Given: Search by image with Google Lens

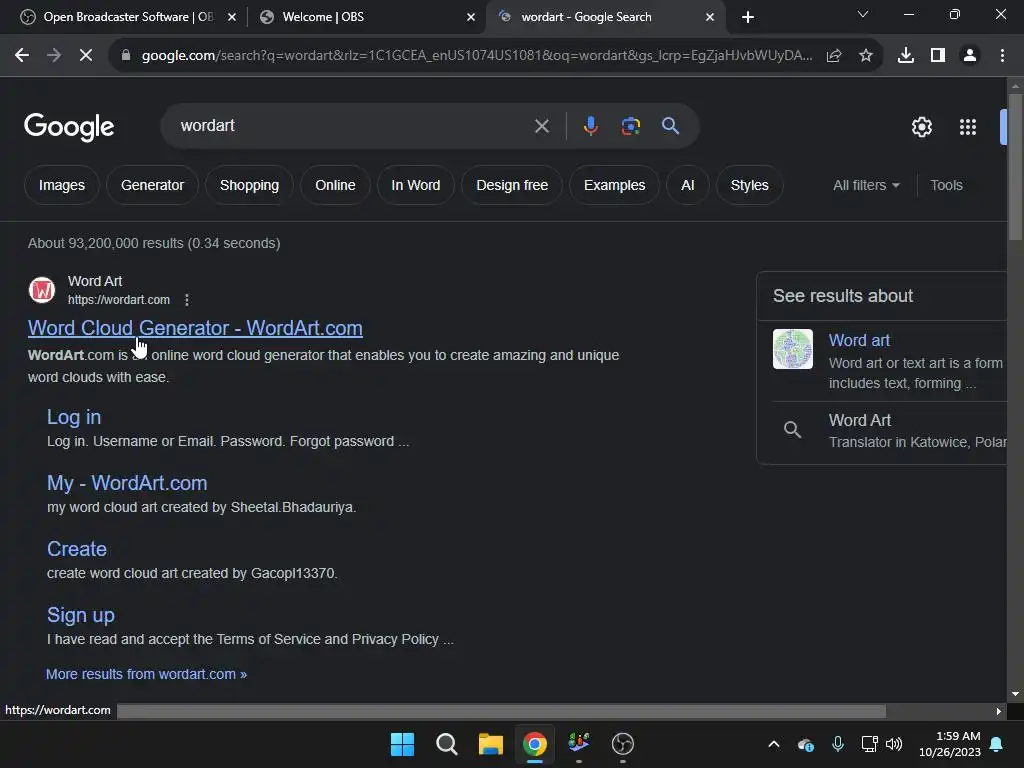Looking at the screenshot, I should 630,126.
